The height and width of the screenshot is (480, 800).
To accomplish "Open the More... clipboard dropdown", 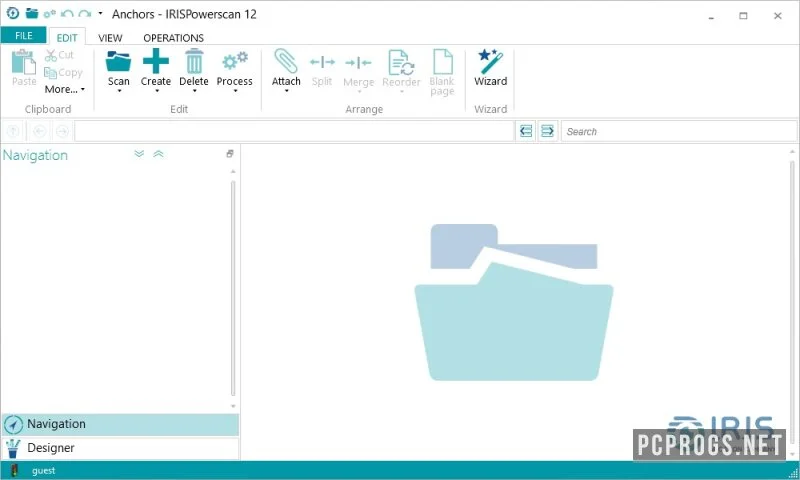I will pyautogui.click(x=64, y=90).
